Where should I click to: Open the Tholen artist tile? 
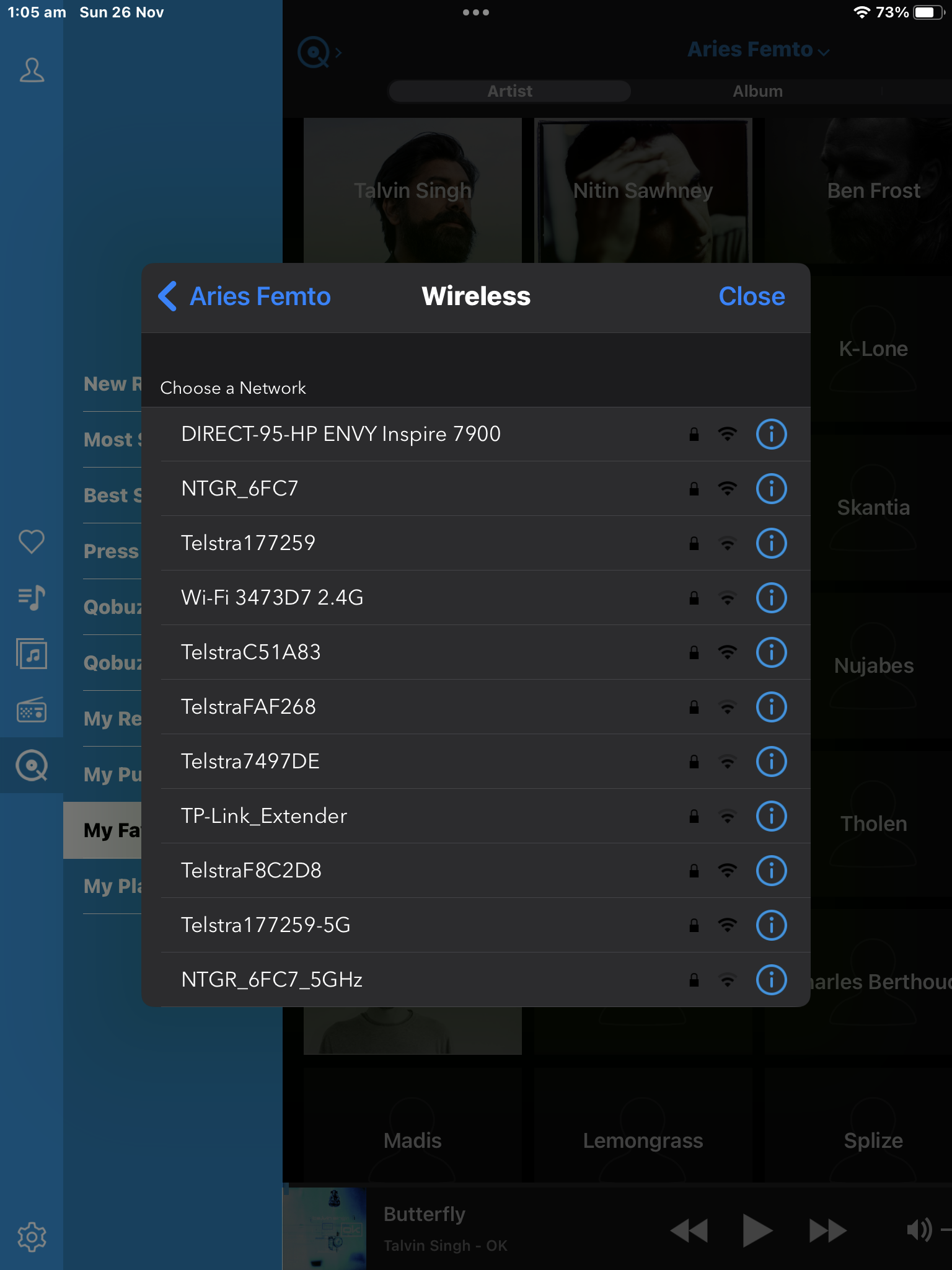point(881,824)
